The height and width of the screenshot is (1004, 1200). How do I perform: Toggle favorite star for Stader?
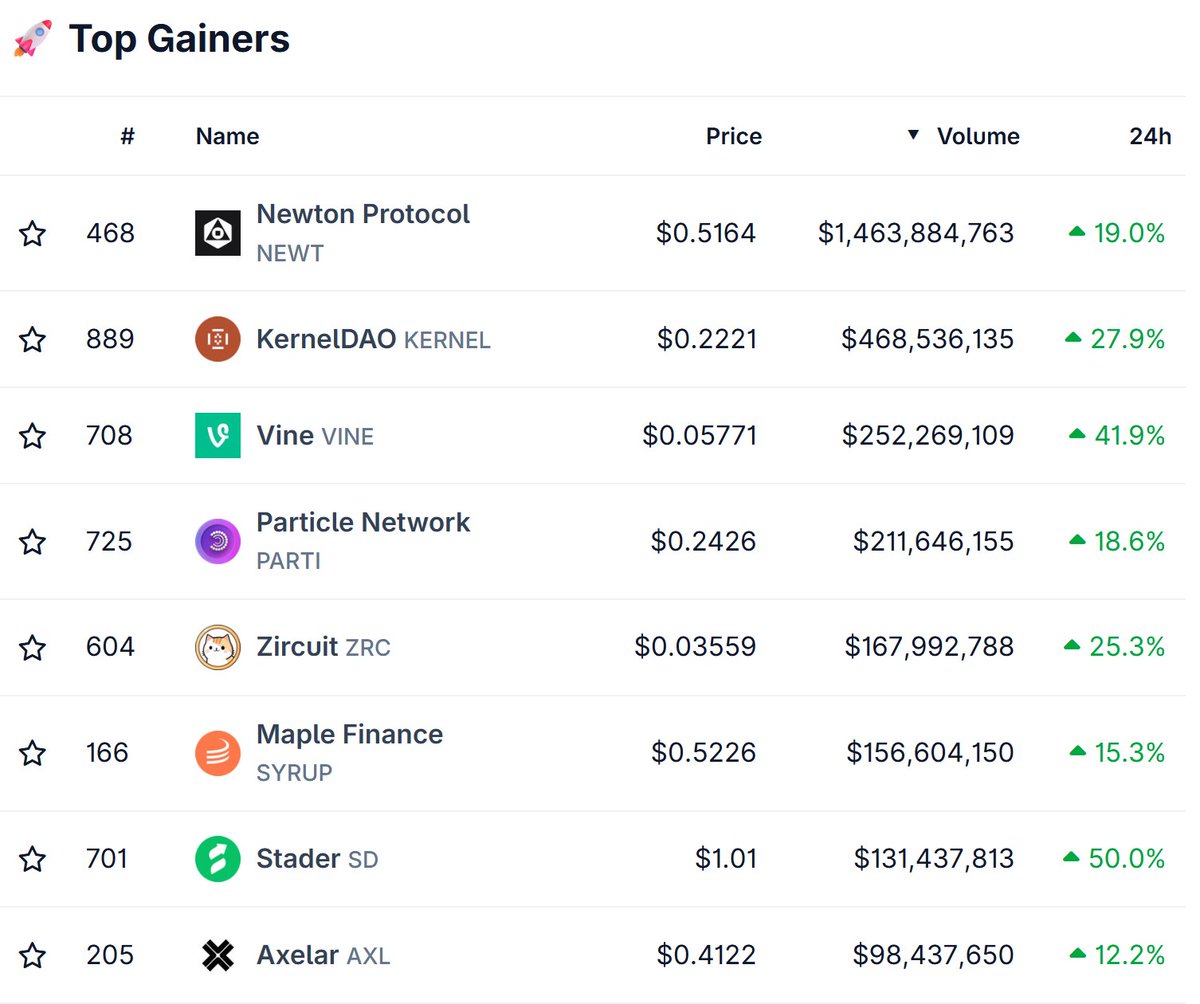(33, 859)
